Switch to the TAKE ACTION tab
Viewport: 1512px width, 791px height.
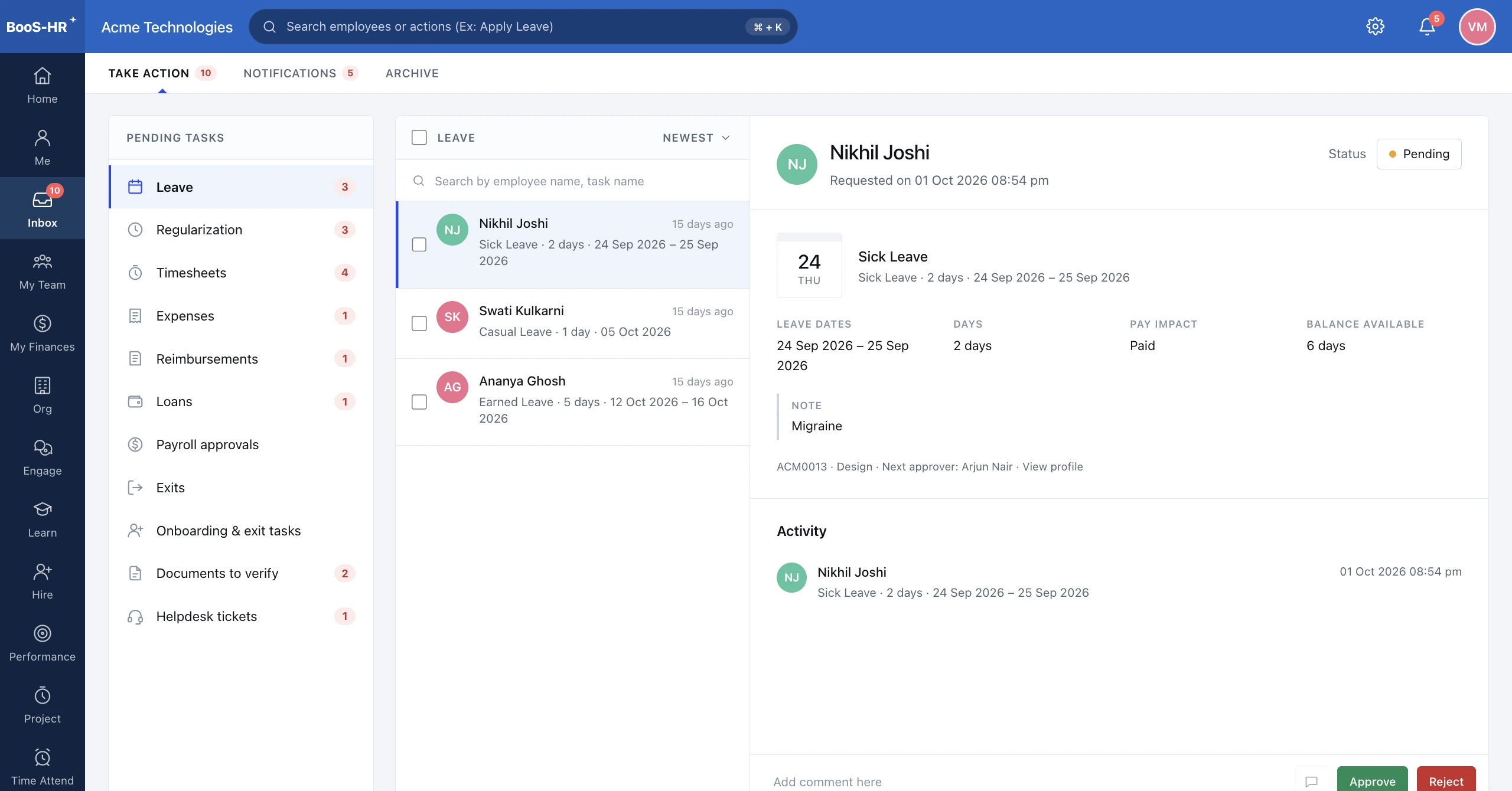tap(162, 73)
